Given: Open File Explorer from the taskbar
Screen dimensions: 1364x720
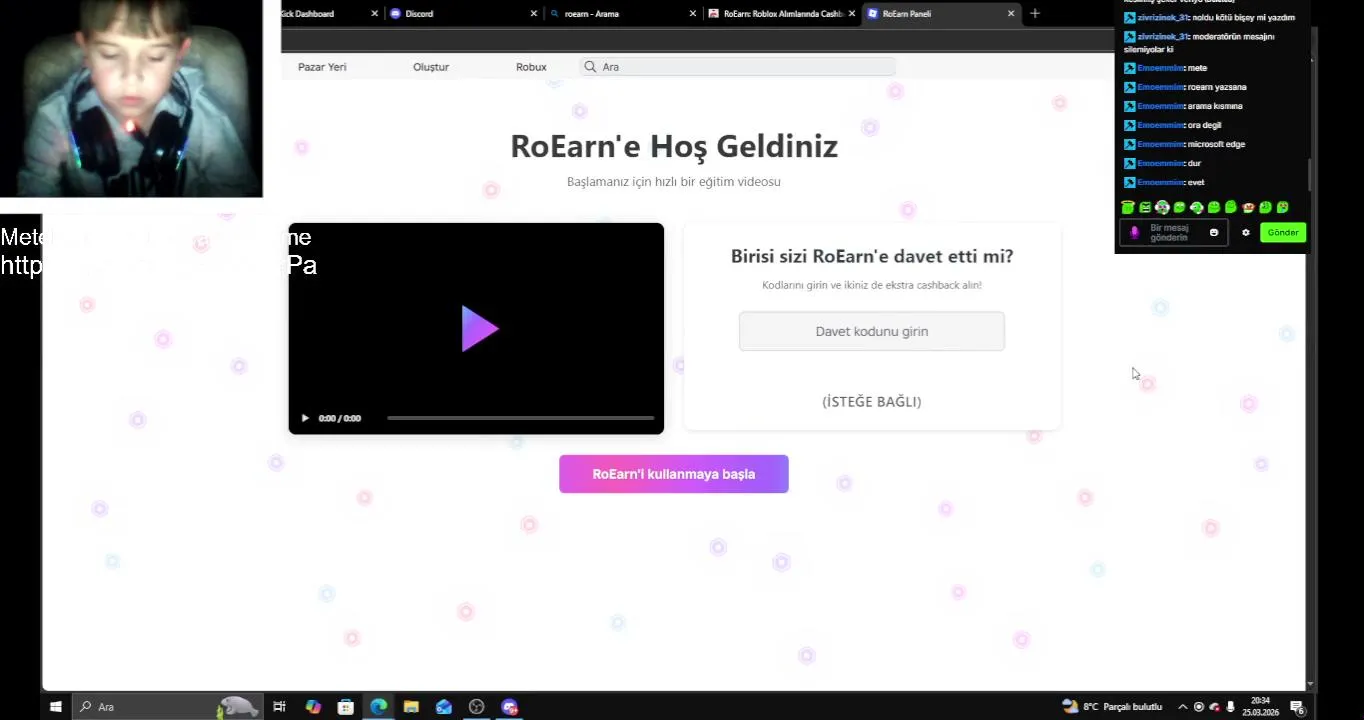Looking at the screenshot, I should (x=411, y=707).
